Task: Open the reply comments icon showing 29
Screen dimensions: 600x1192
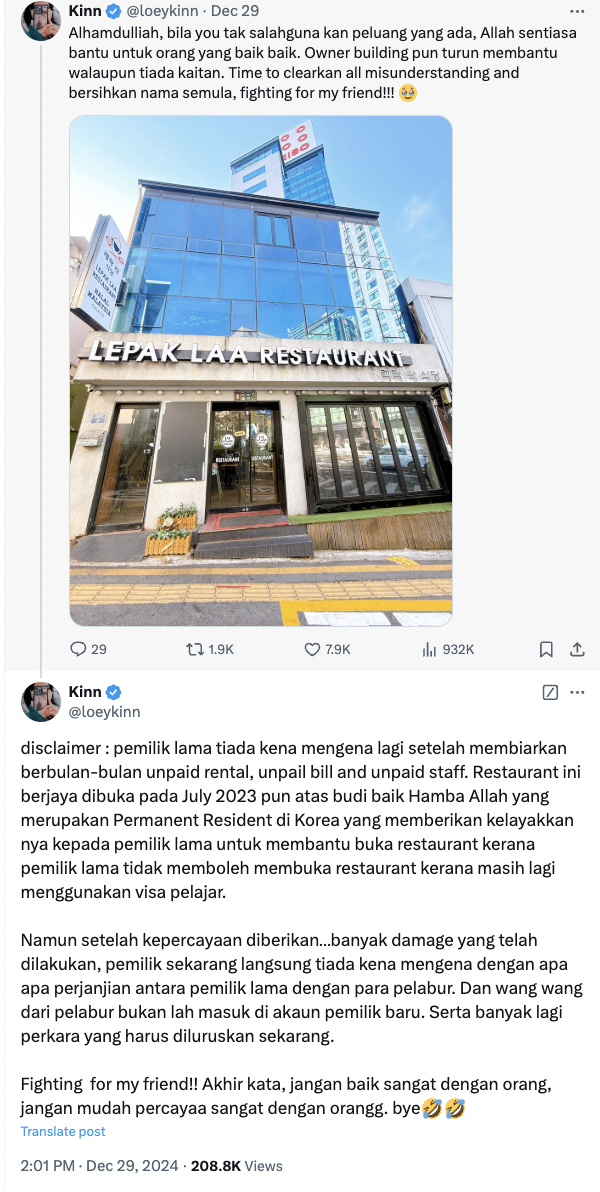Action: click(x=79, y=649)
